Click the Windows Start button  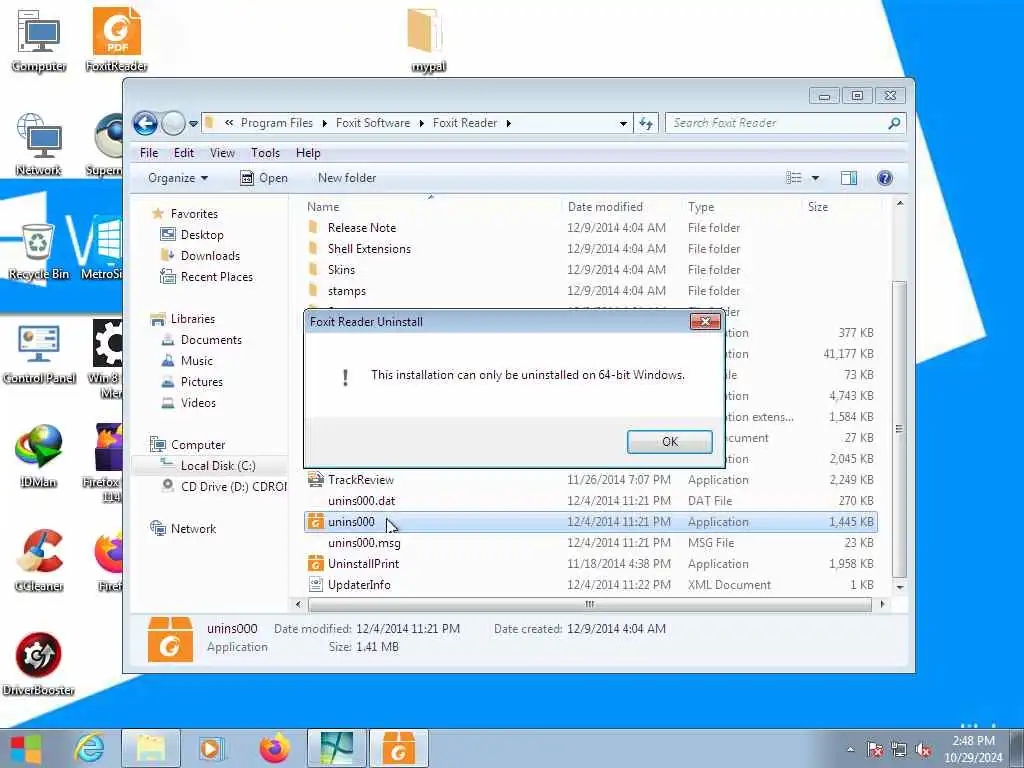[x=25, y=749]
